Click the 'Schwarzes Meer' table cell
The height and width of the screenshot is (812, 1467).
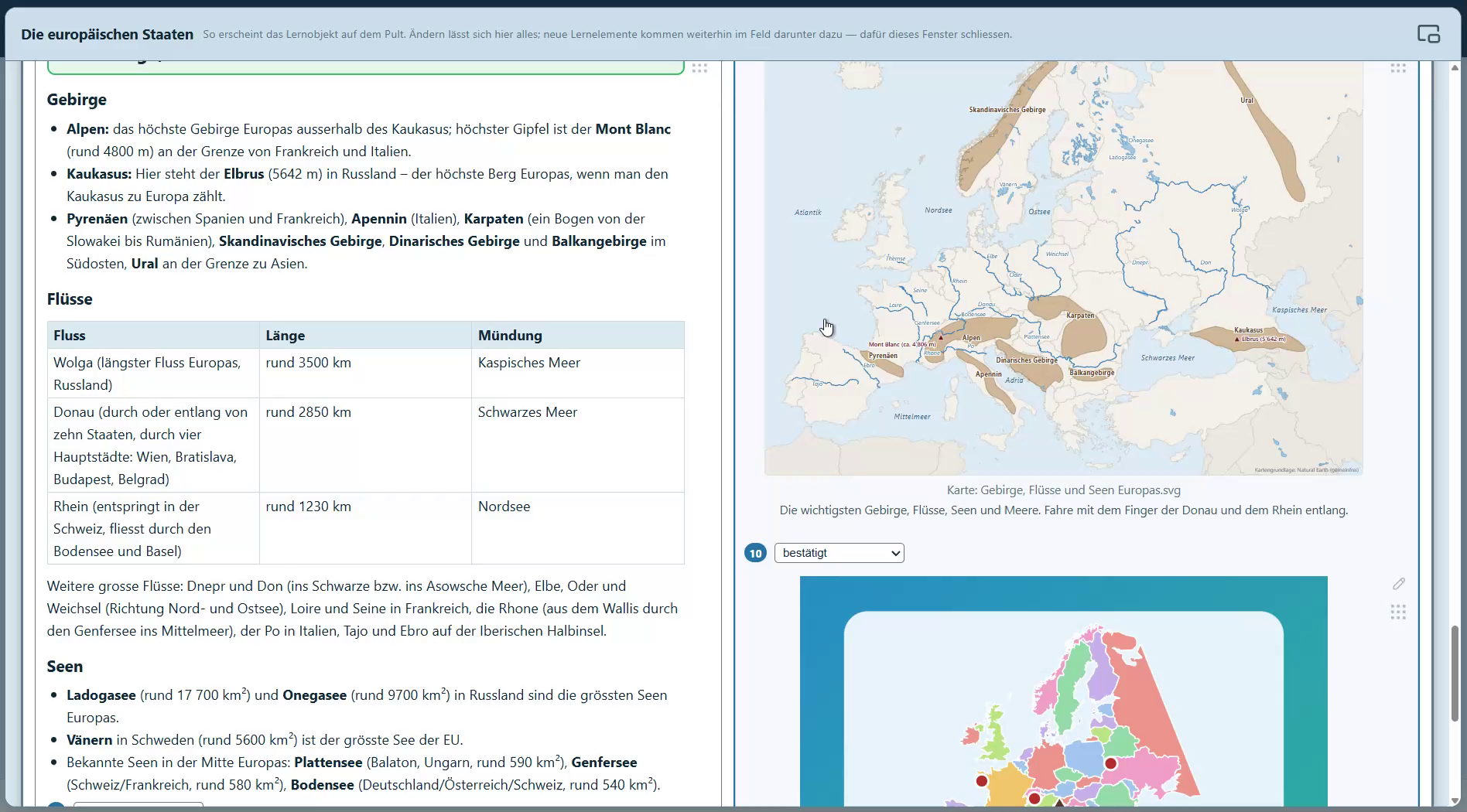[x=577, y=445]
